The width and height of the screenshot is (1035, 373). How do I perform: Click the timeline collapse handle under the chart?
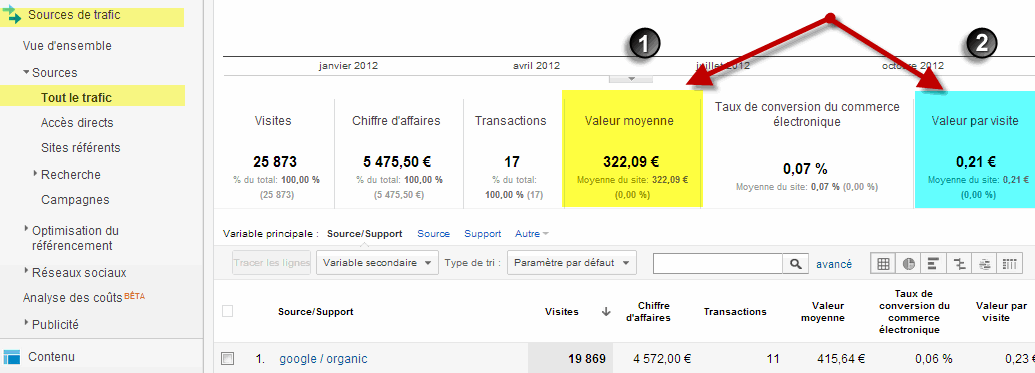pyautogui.click(x=630, y=79)
